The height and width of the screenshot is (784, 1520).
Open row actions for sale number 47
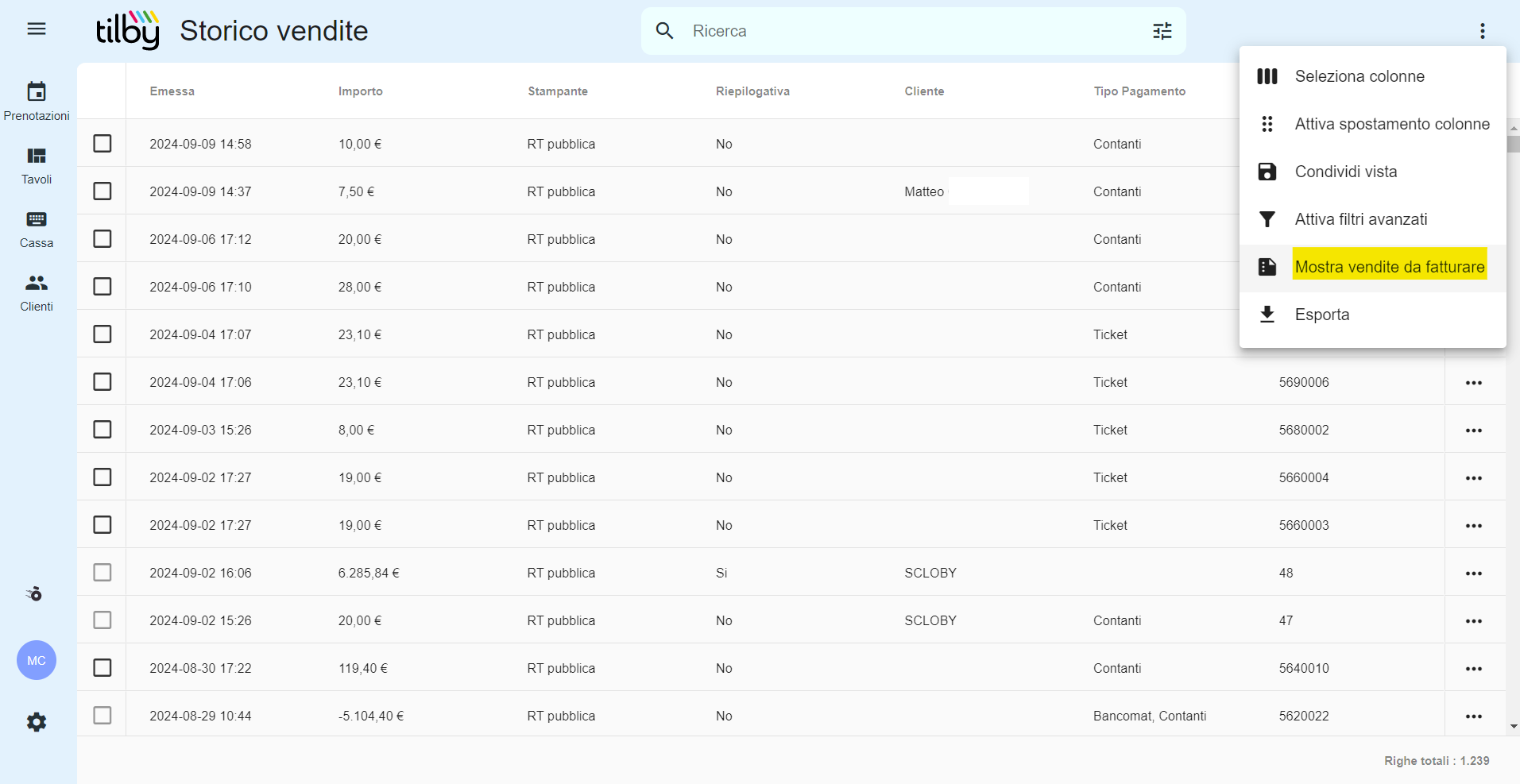(1474, 621)
